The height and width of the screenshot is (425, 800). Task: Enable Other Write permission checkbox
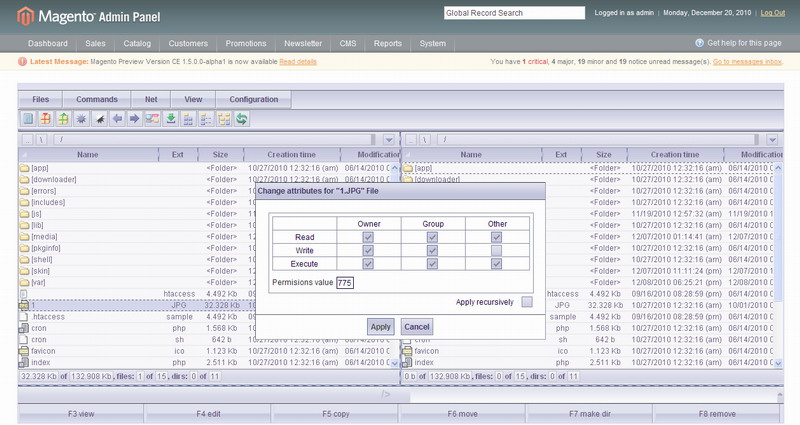[x=496, y=251]
